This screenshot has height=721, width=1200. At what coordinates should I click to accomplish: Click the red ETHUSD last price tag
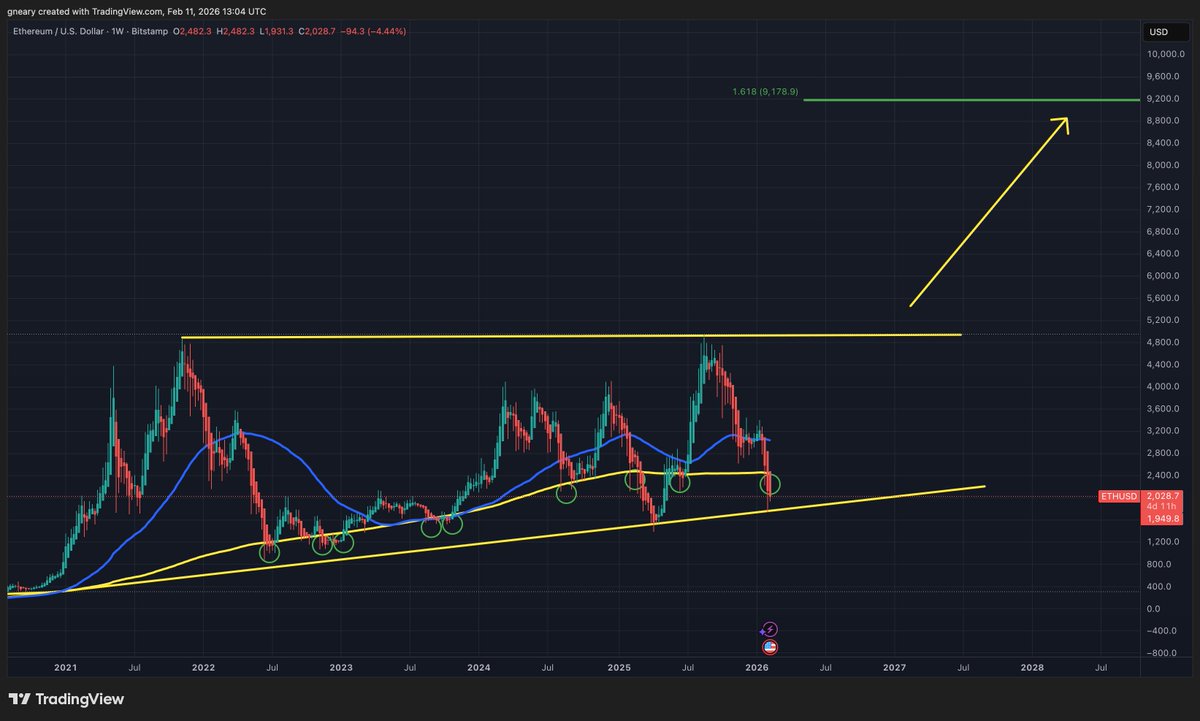tap(1117, 496)
